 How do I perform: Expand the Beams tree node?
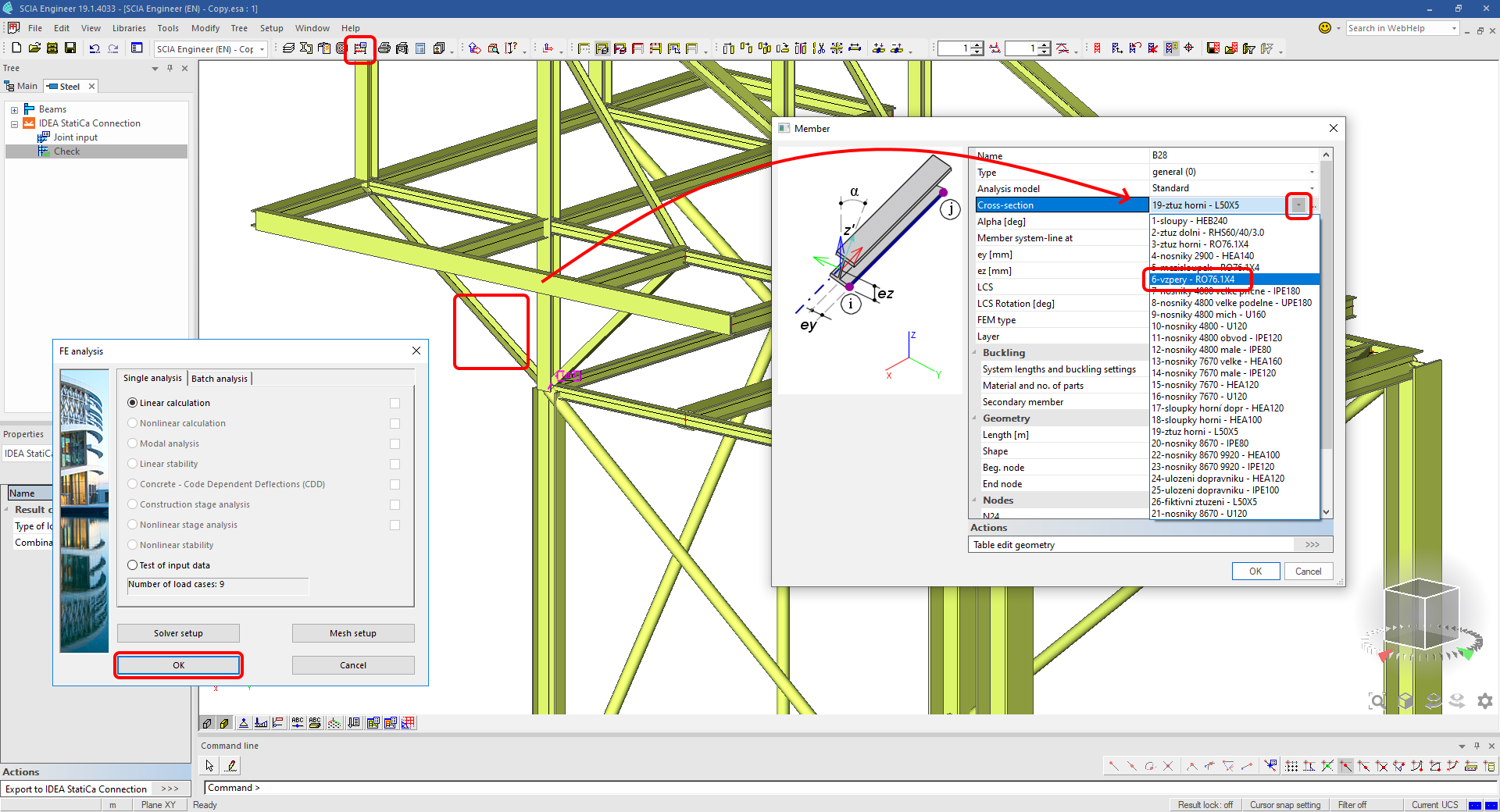point(14,110)
